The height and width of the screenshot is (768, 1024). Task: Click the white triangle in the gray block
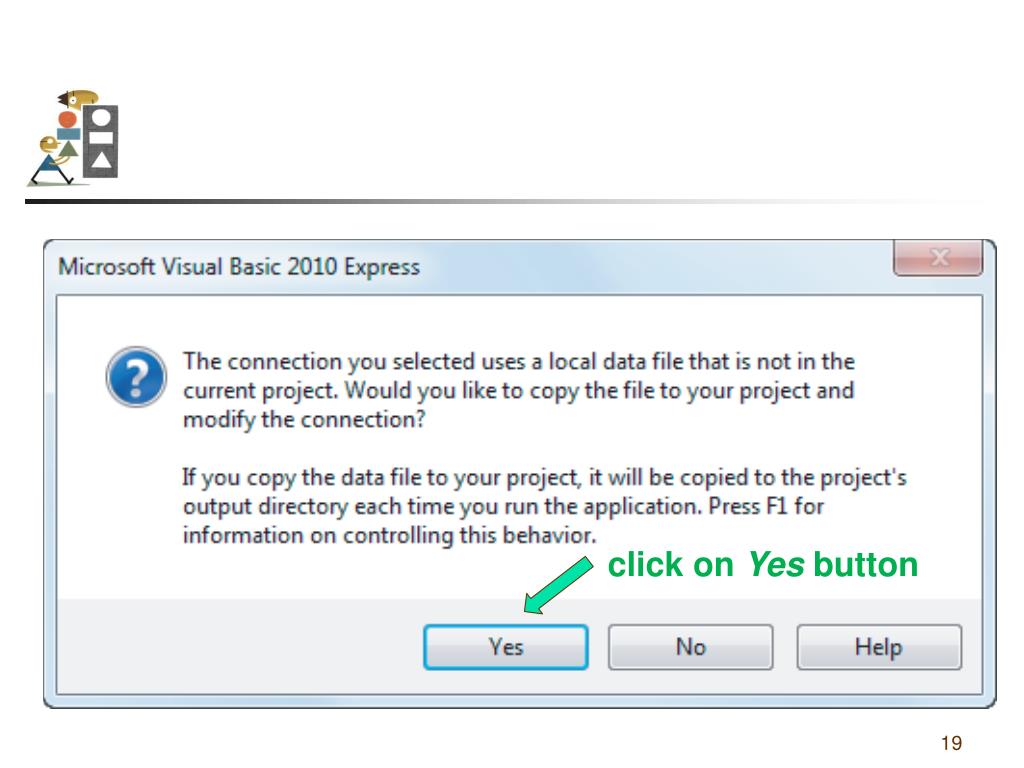tap(101, 160)
